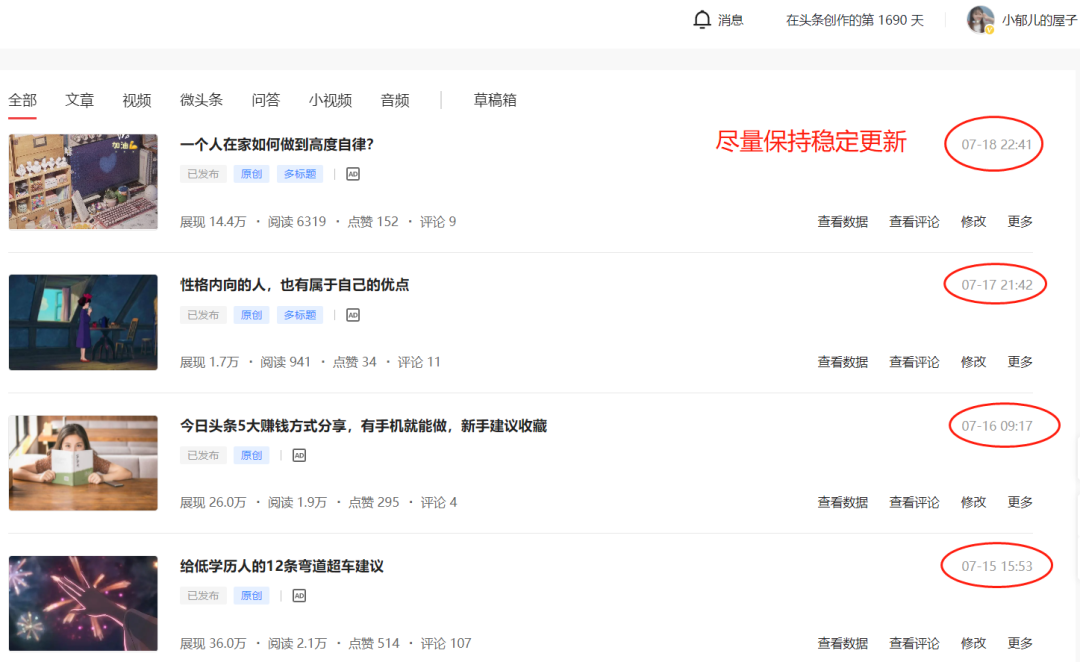This screenshot has width=1080, height=662.
Task: Click 已发布 status on the 07-15 article
Action: 203,596
